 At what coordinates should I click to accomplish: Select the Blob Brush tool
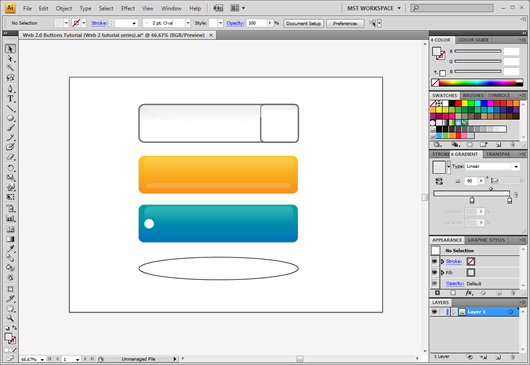(x=10, y=147)
